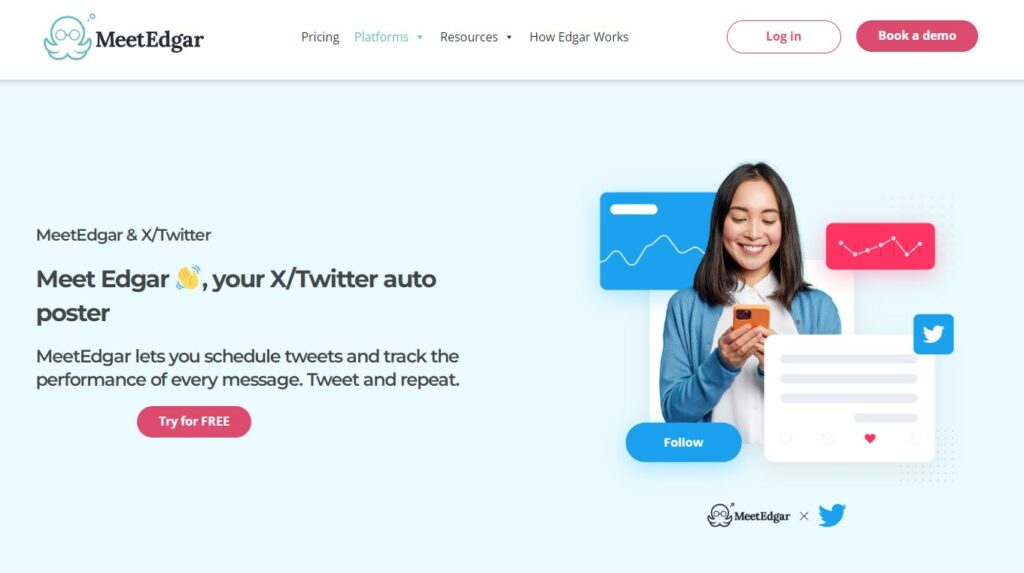Screen dimensions: 1024x573
Task: Expand the Platforms dropdown arrow
Action: click(x=420, y=37)
